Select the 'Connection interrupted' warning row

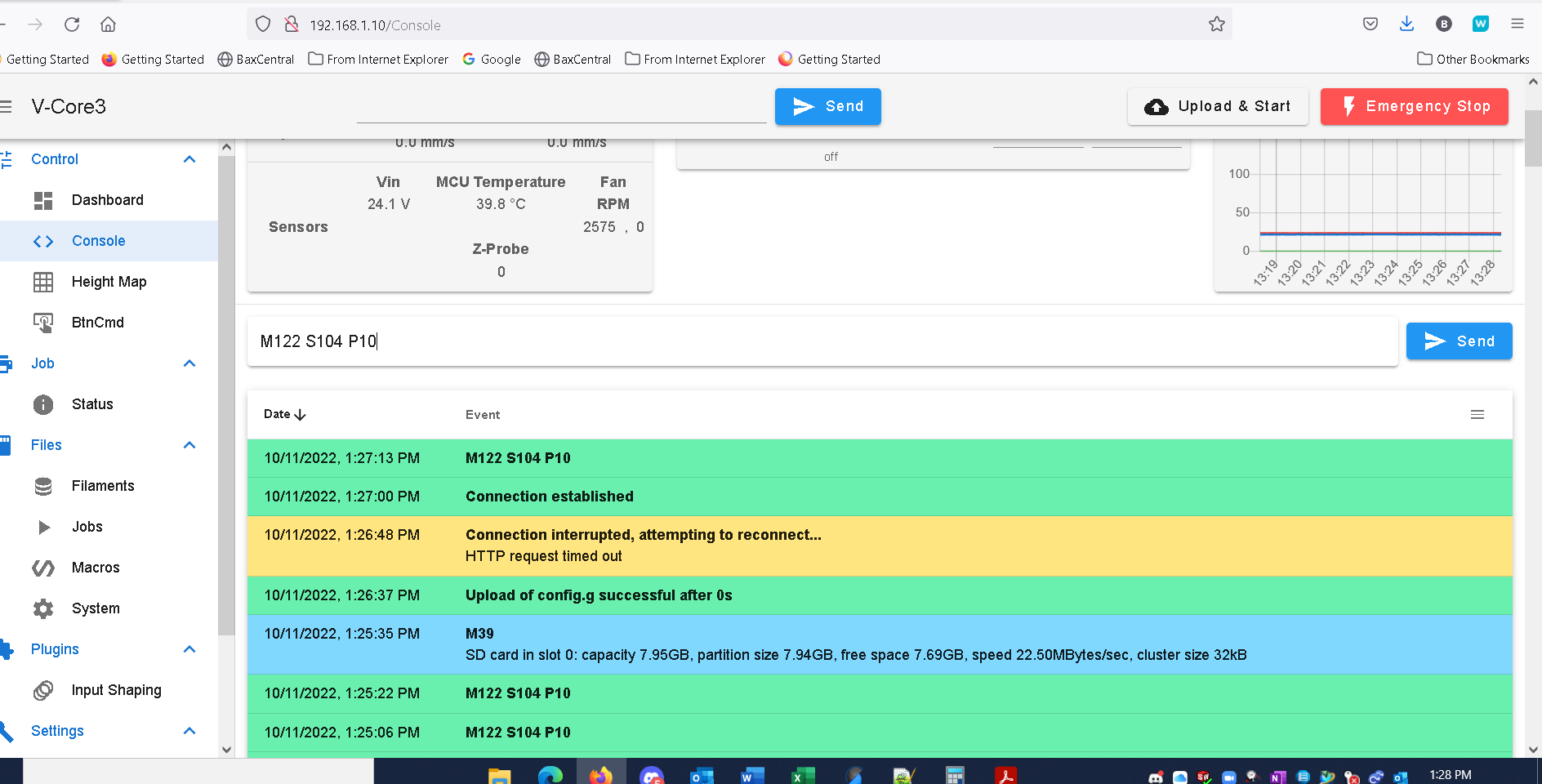pyautogui.click(x=880, y=546)
